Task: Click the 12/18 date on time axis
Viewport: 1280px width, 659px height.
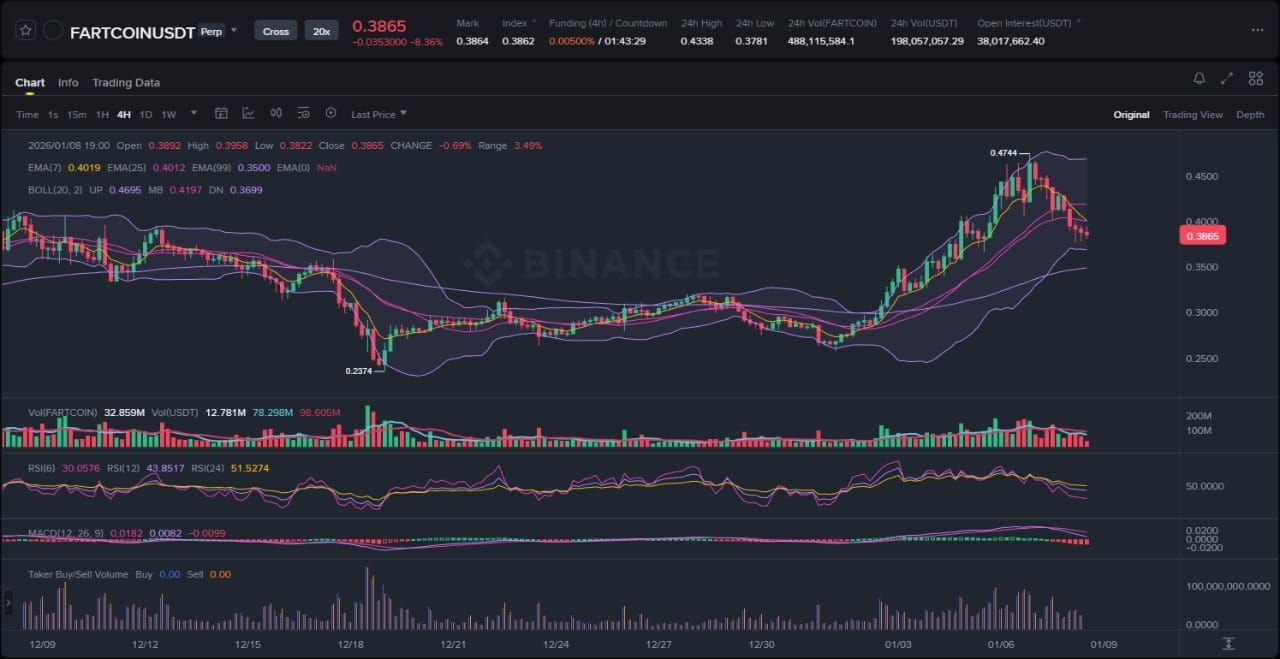Action: pyautogui.click(x=350, y=645)
